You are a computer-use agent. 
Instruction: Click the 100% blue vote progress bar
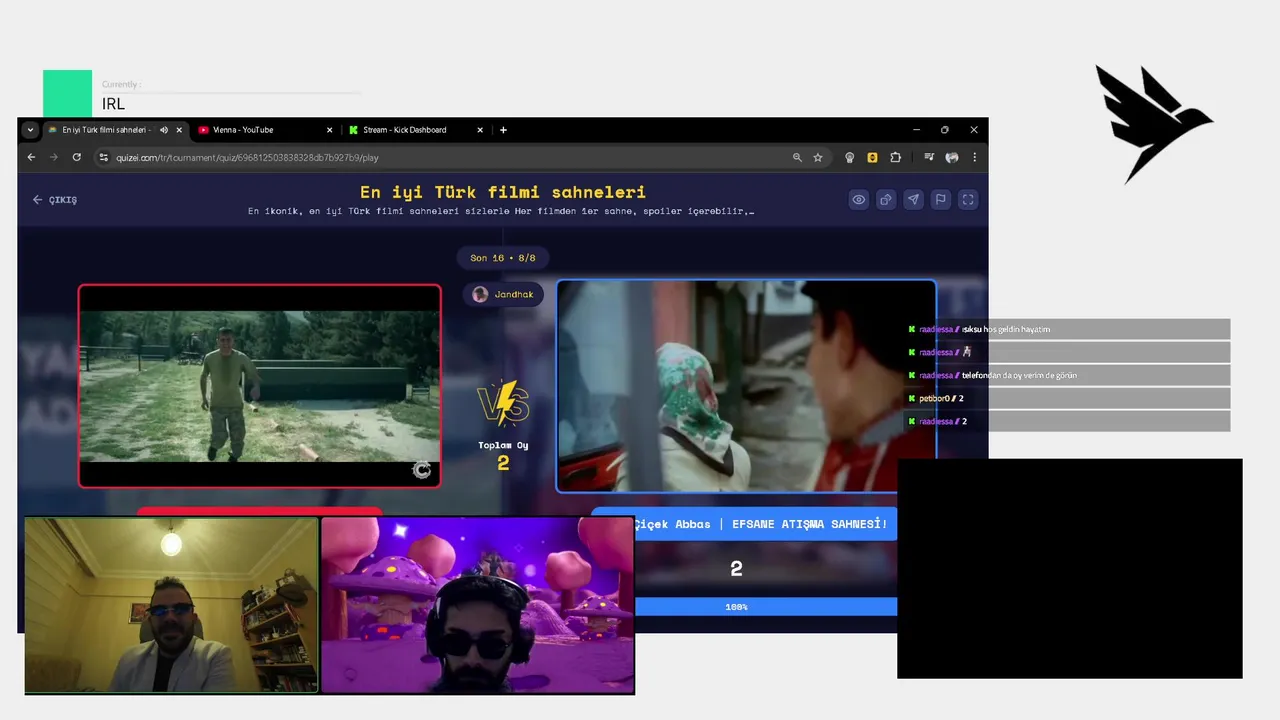click(766, 607)
